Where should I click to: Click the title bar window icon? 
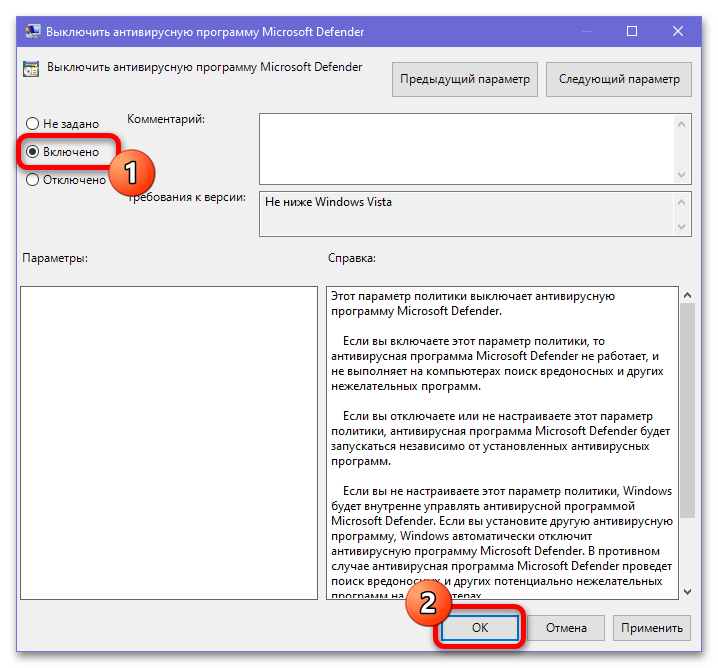coord(33,32)
